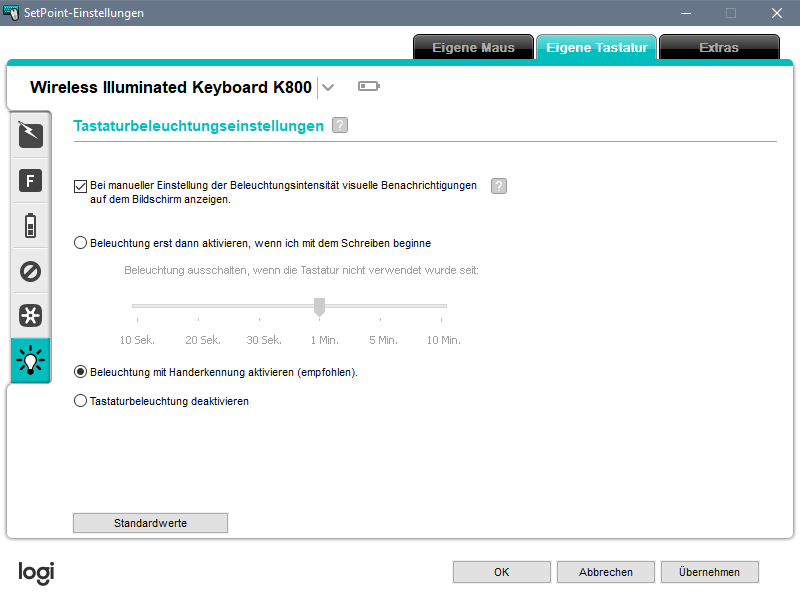This screenshot has height=606, width=800.
Task: Click the SetPoint app icon in title bar
Action: click(x=11, y=12)
